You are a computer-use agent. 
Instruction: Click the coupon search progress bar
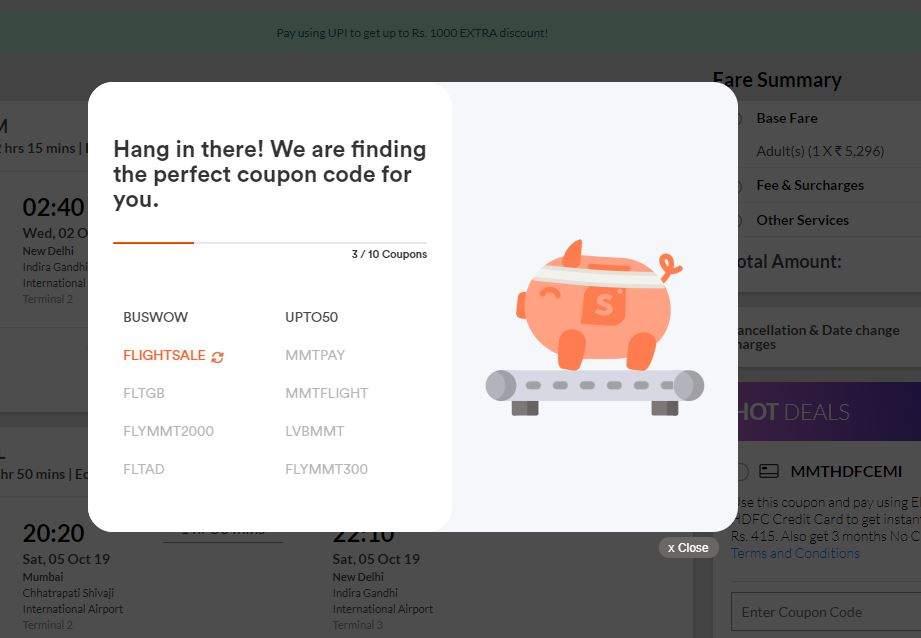point(270,243)
